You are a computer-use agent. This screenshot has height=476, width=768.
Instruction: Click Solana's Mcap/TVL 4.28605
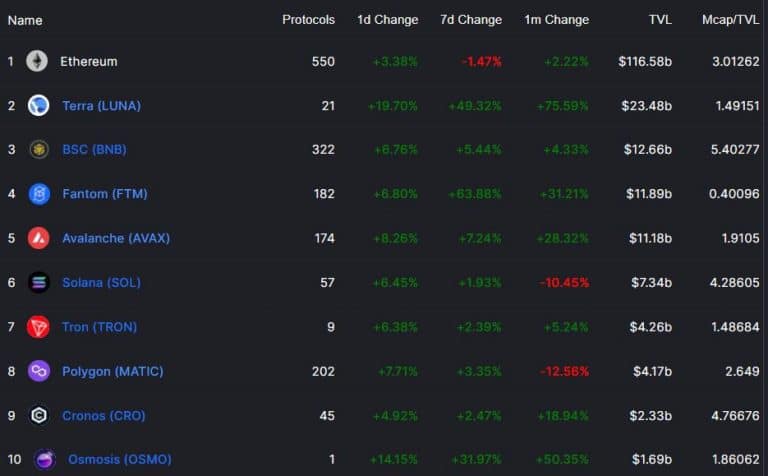pos(734,283)
